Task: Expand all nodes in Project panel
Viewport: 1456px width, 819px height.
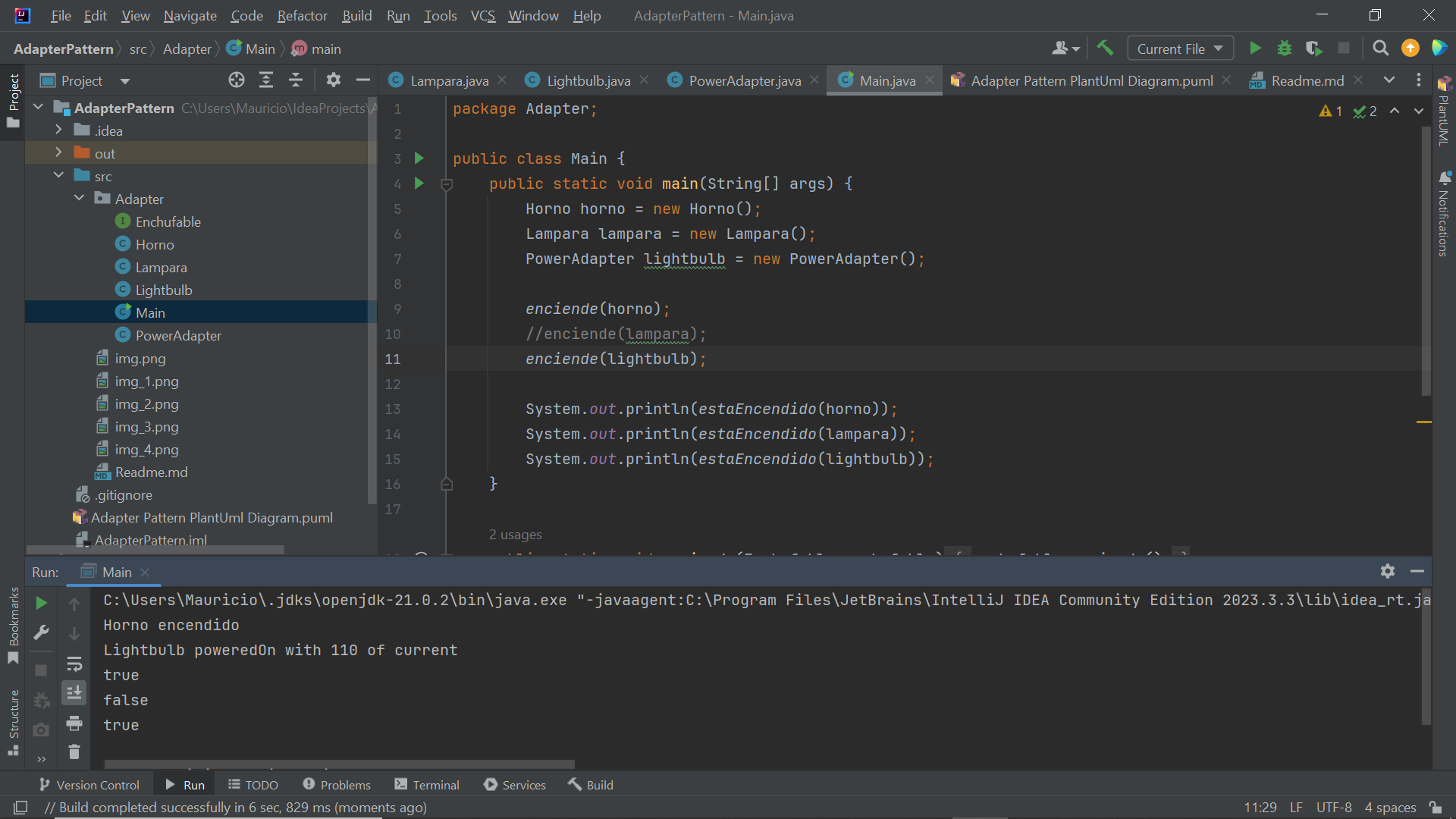Action: tap(266, 80)
